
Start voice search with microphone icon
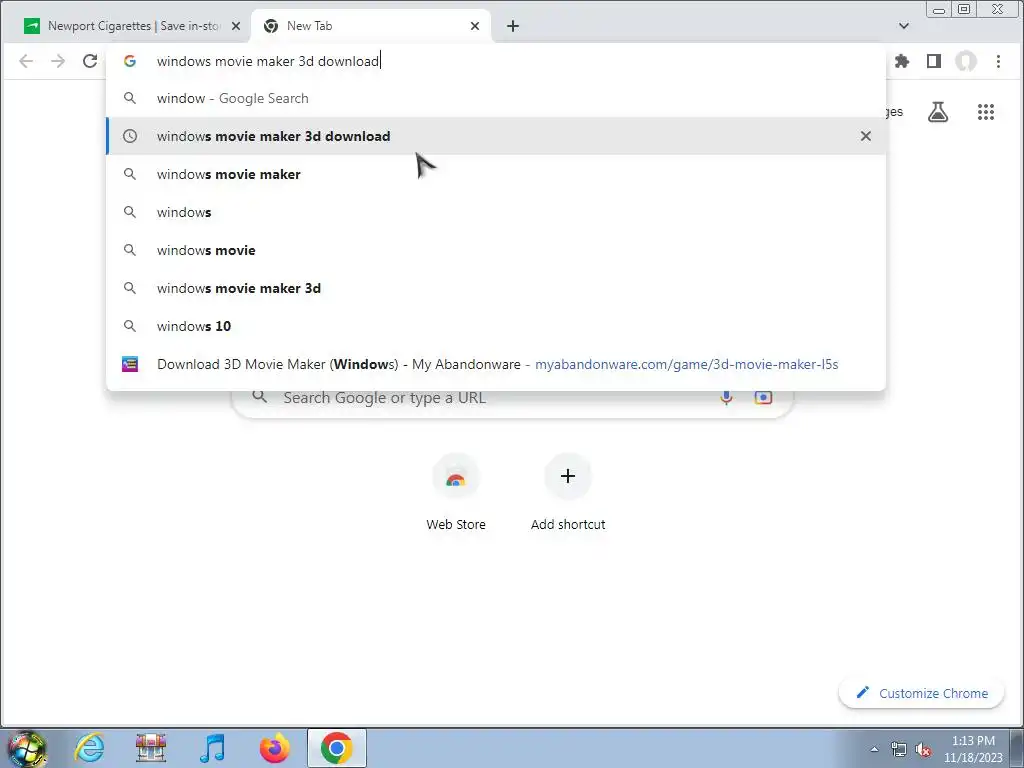[726, 398]
